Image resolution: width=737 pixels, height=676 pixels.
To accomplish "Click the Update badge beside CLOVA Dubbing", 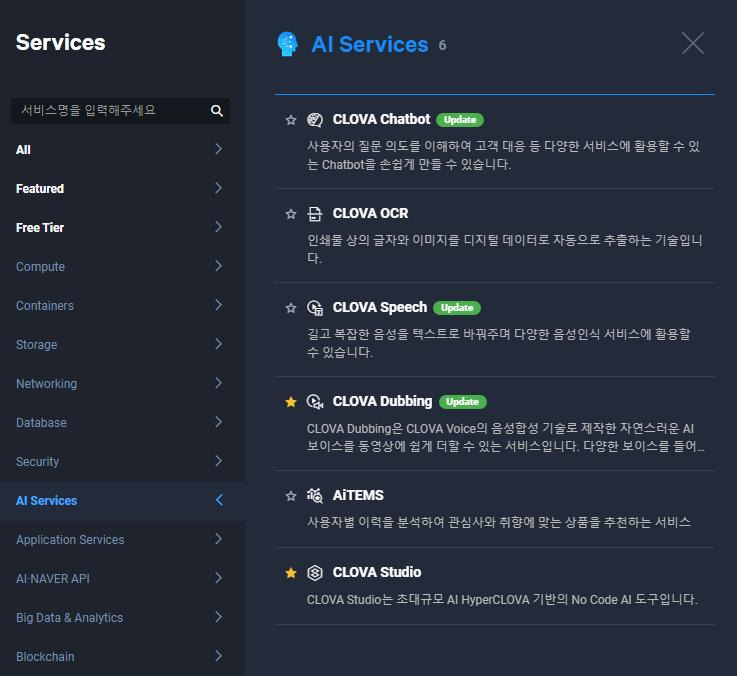I will pyautogui.click(x=463, y=402).
